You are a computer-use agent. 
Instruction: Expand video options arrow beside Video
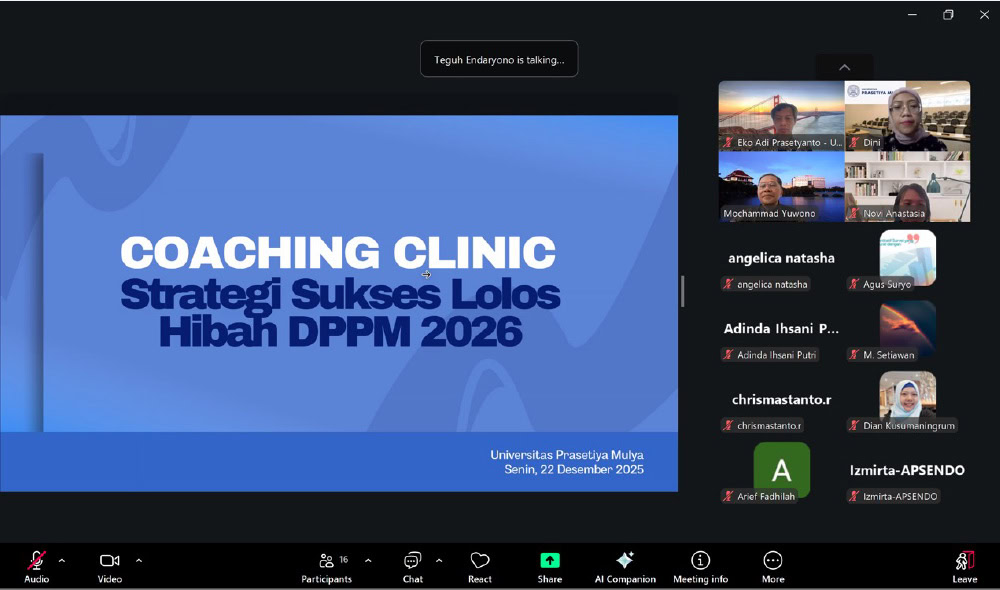pyautogui.click(x=138, y=561)
